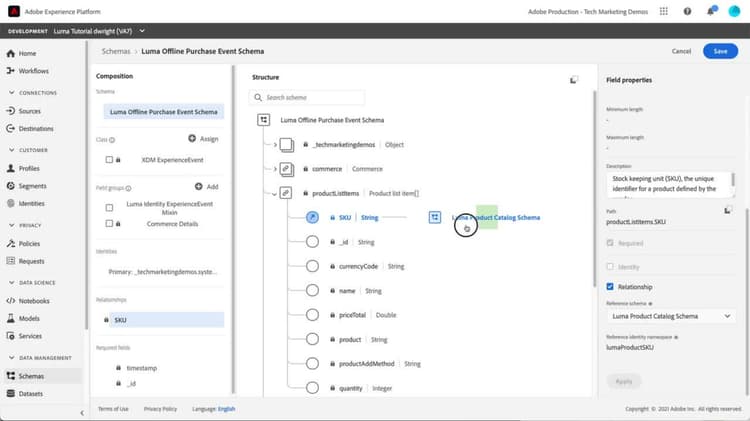Click the structure panel copy icon
The width and height of the screenshot is (750, 421).
point(574,80)
